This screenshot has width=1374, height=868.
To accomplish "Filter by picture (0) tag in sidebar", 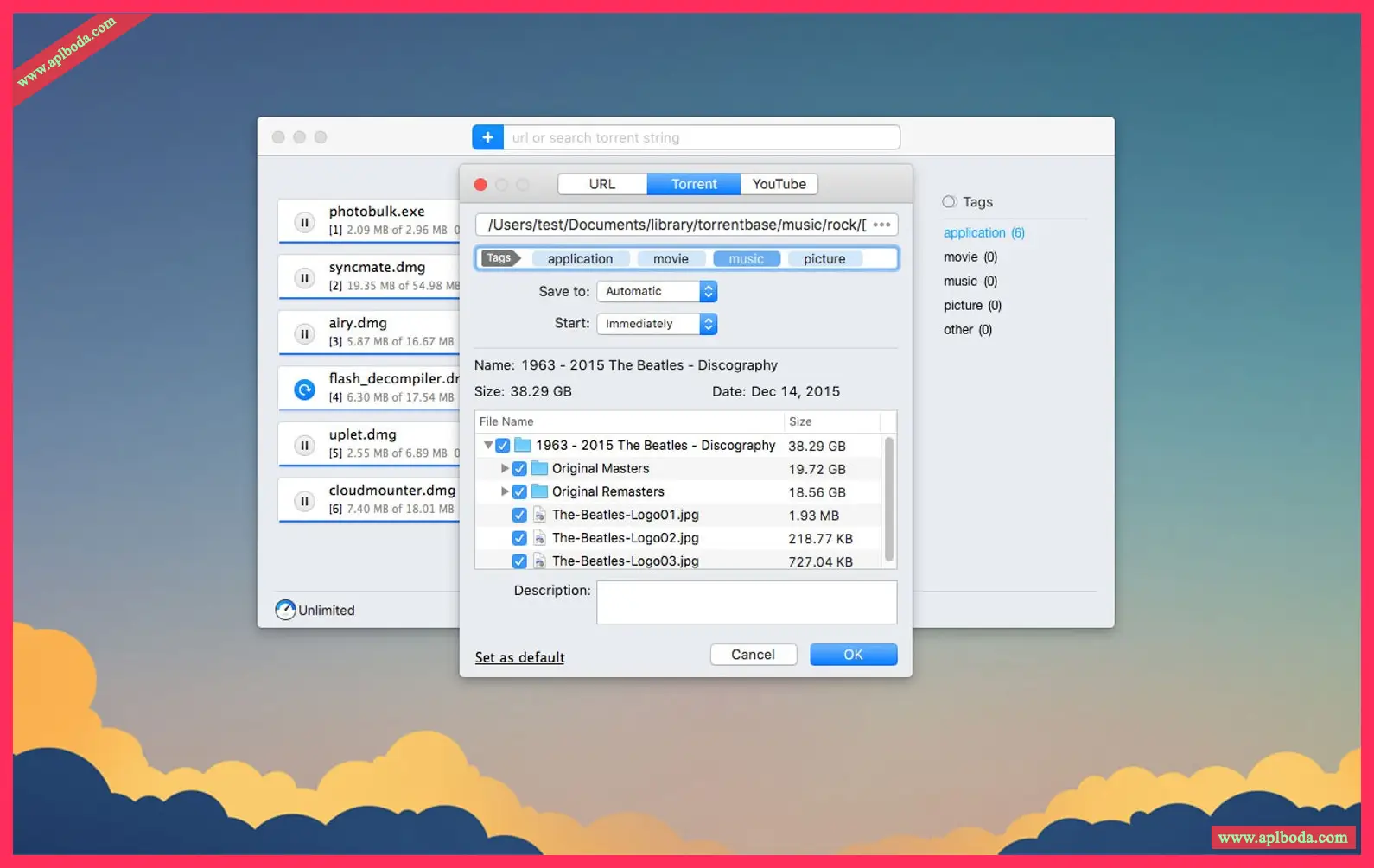I will click(972, 306).
